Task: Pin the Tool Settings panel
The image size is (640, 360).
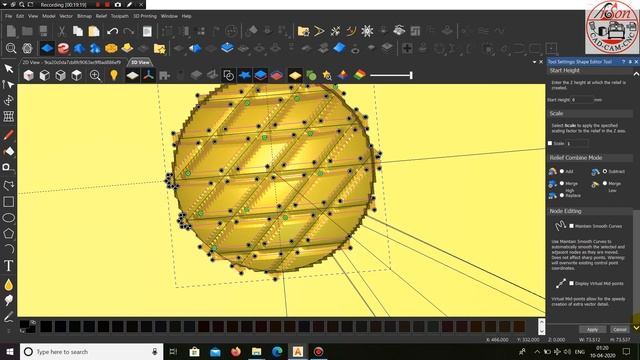Action: (630, 62)
